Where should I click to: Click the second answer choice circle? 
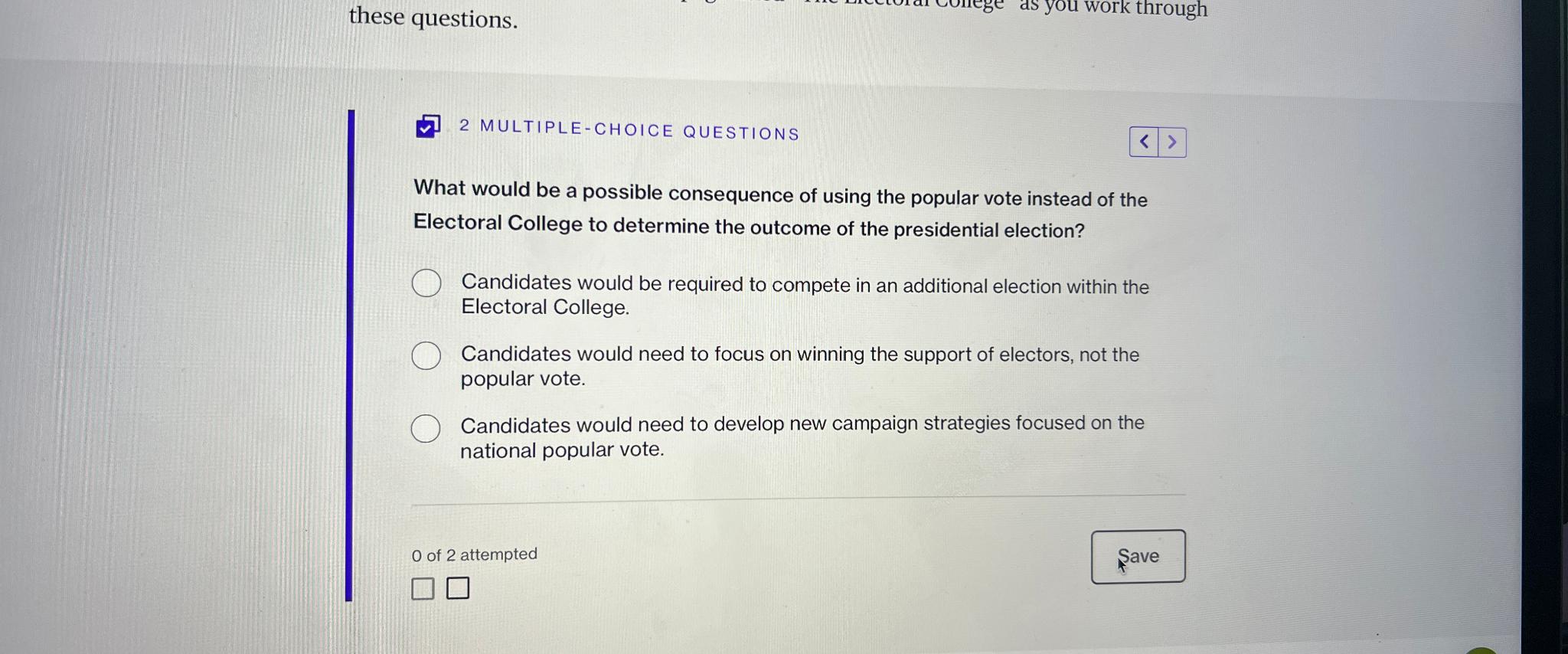tap(426, 355)
